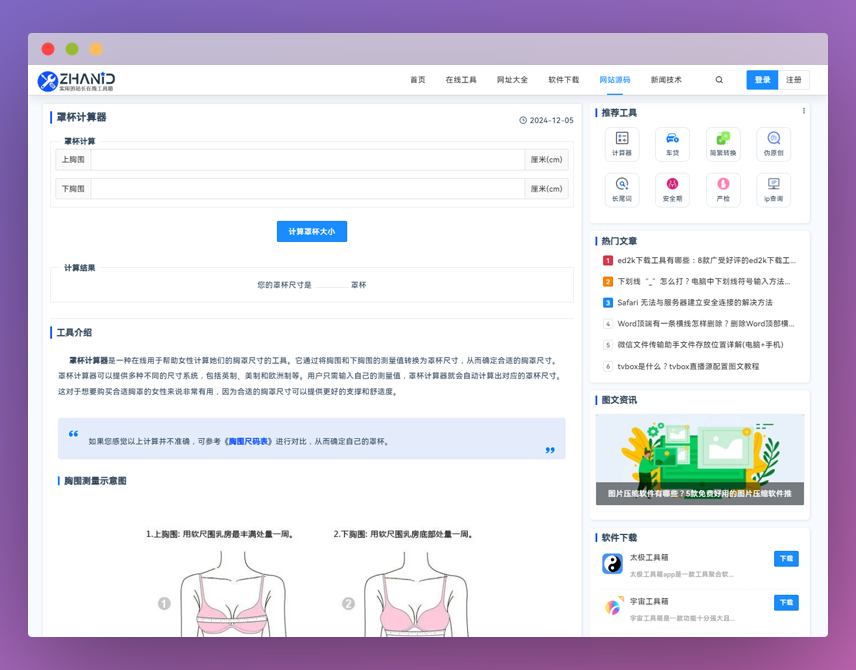Open article 'ed2k下载工具有哪些'

706,260
